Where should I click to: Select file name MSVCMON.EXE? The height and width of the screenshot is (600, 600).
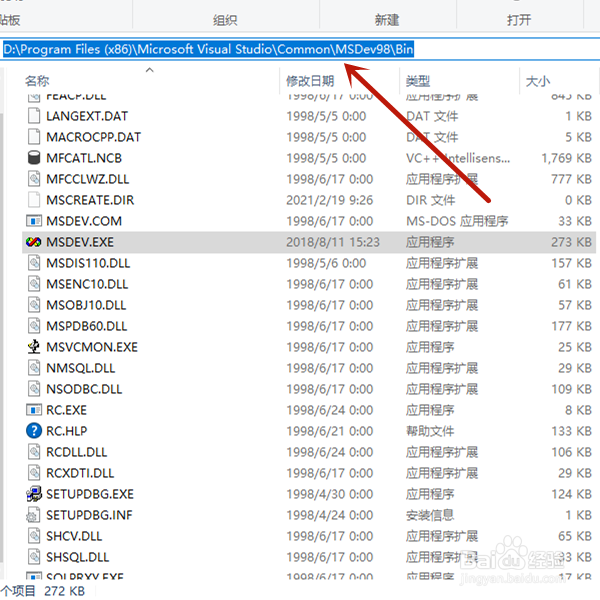92,347
